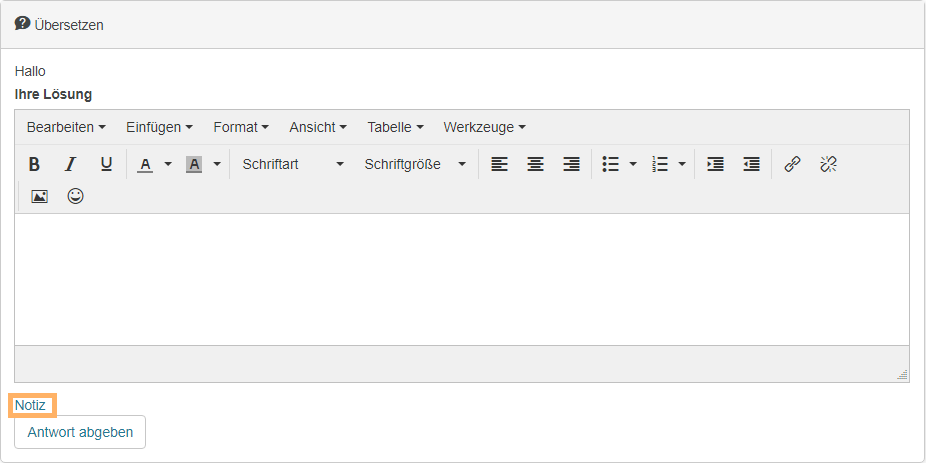Apply the text color swatch

point(145,164)
